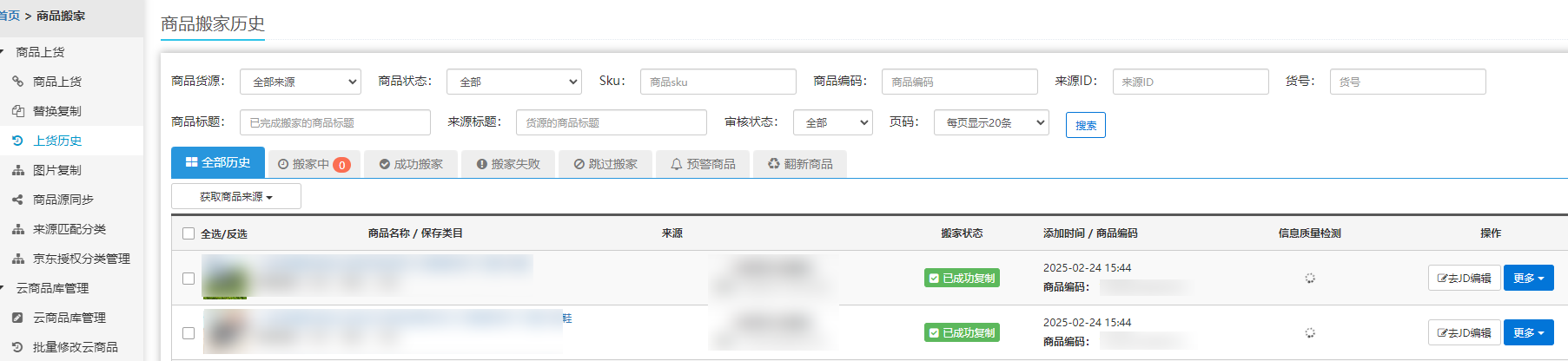Click the 来源匹配分类 sidebar icon

click(17, 229)
